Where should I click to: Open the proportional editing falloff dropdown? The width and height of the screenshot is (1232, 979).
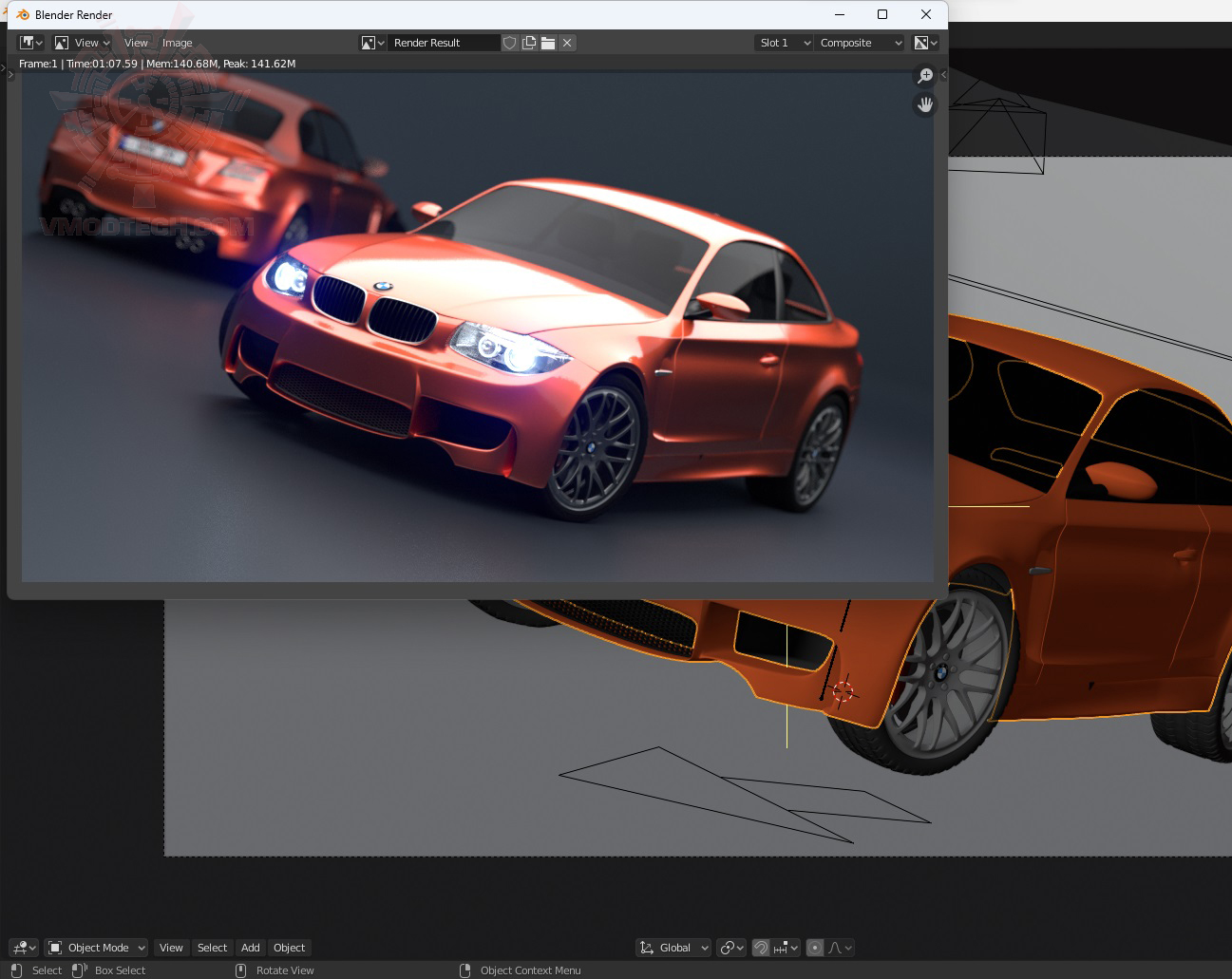(840, 948)
